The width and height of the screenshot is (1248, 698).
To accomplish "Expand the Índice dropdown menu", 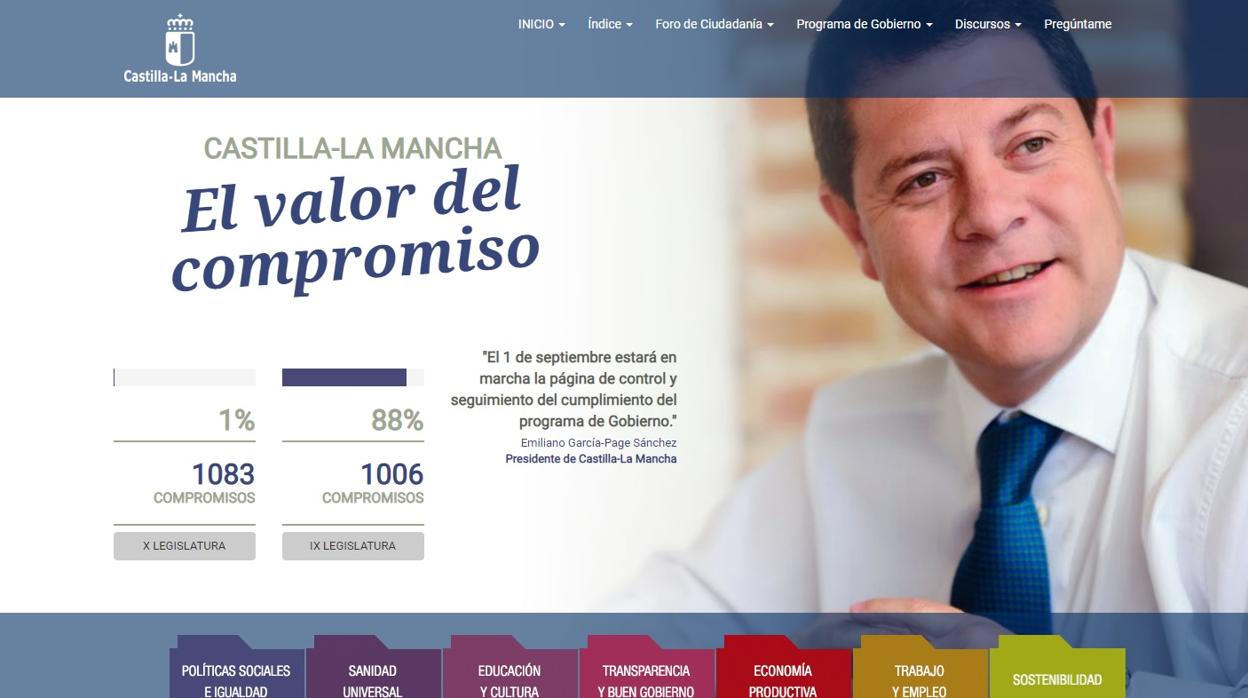I will [610, 24].
